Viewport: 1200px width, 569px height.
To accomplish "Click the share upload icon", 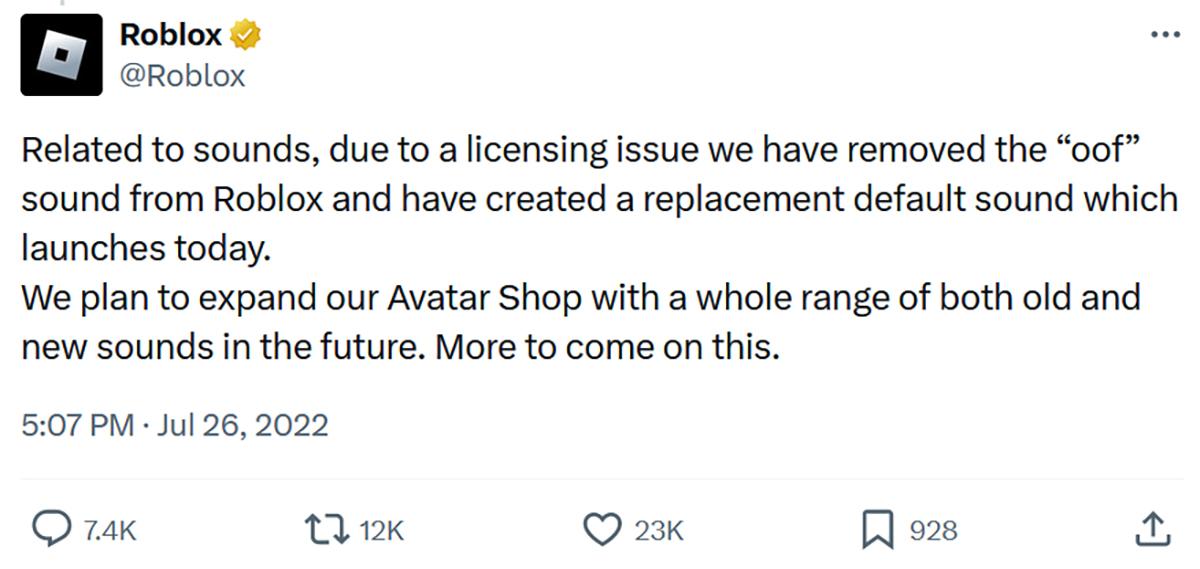I will [x=1153, y=530].
